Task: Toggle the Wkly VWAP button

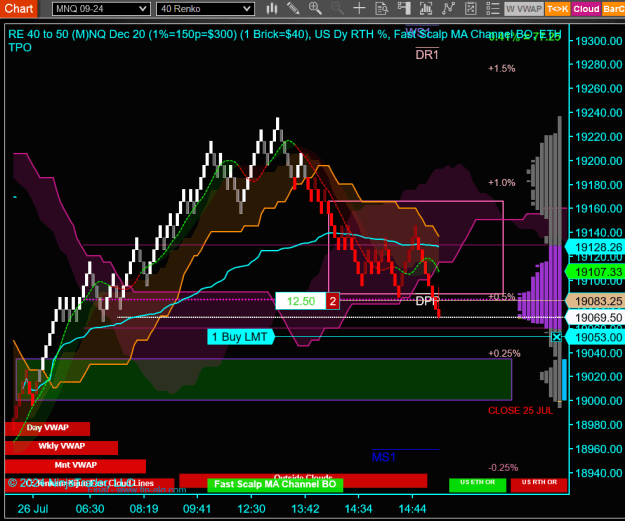Action: click(61, 447)
